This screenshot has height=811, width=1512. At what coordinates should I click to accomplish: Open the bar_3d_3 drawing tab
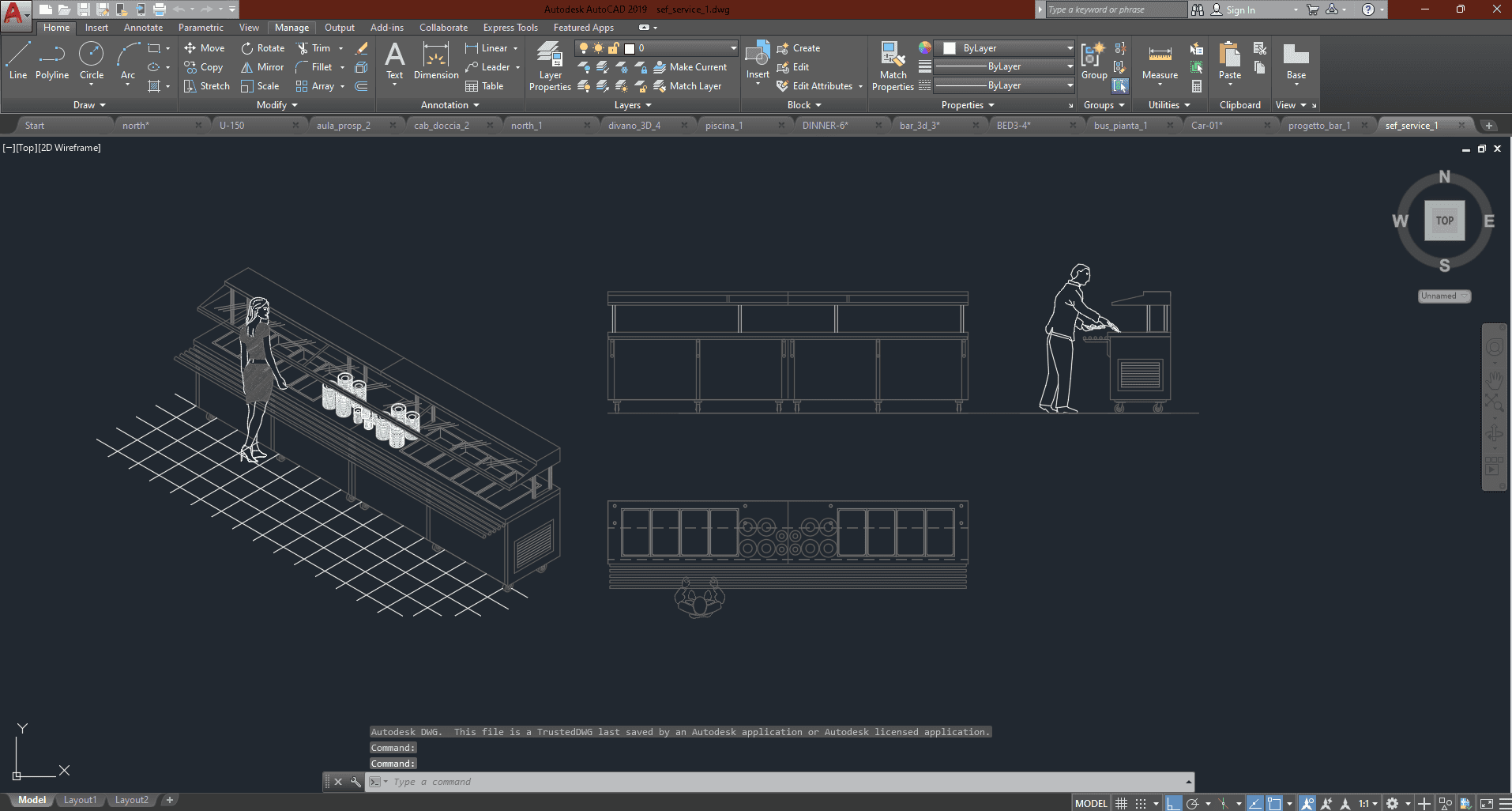click(x=920, y=126)
